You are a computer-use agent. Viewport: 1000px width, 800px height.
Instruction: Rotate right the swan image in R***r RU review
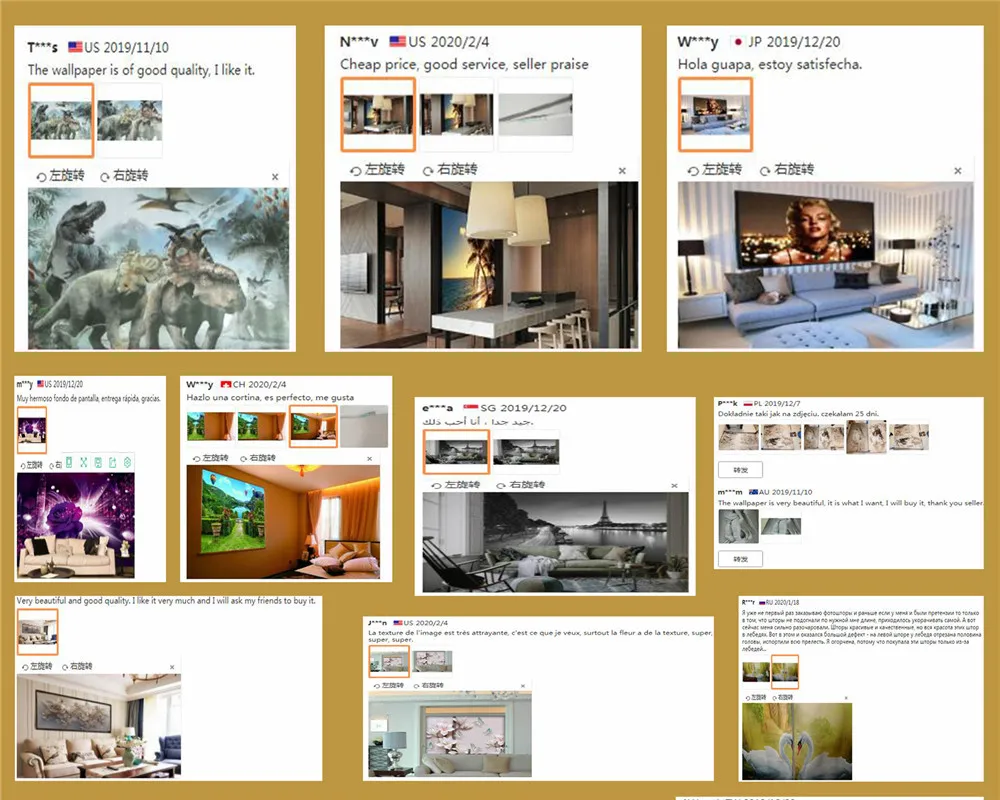pyautogui.click(x=783, y=698)
